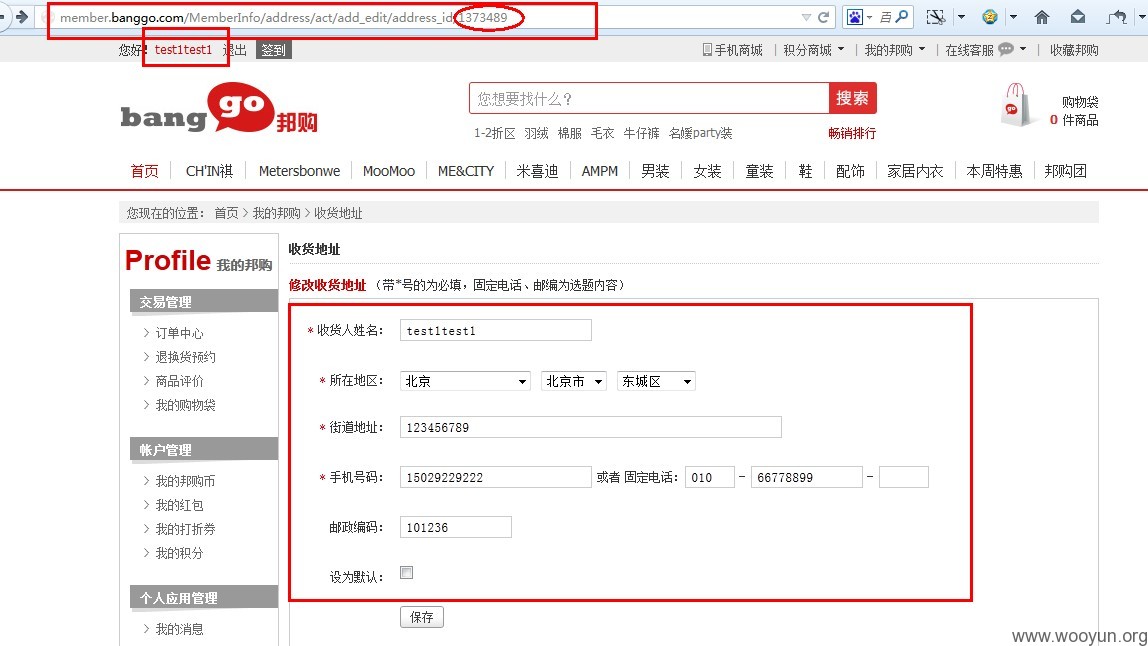Open 我的邦购币 in the sidebar
This screenshot has width=1148, height=646.
pos(185,481)
